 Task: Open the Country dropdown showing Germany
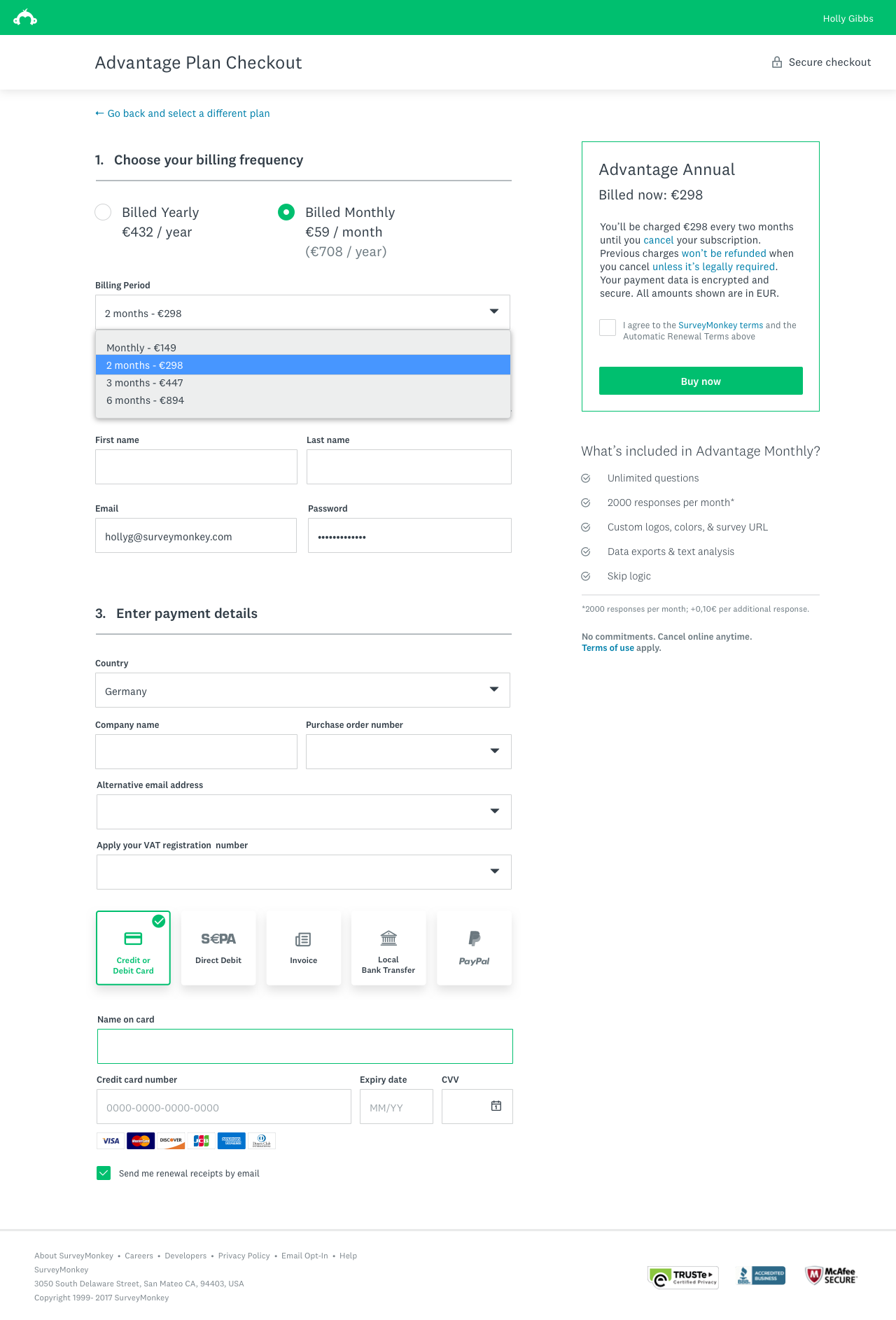pyautogui.click(x=302, y=690)
